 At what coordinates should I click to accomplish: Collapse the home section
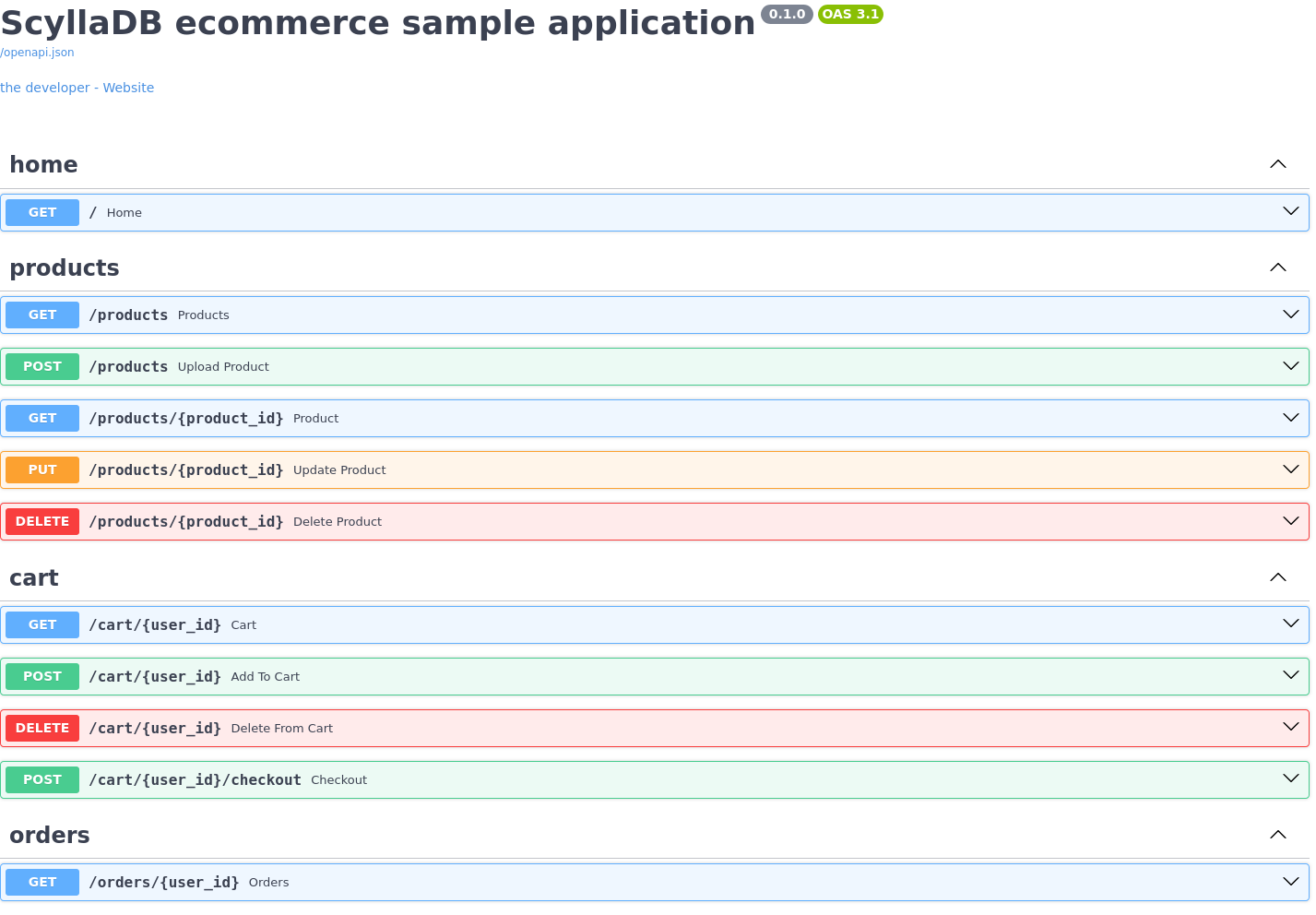pos(1277,164)
